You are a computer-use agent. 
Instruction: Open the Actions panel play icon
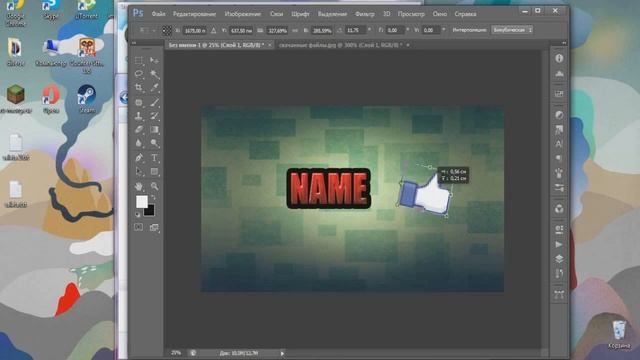(559, 244)
